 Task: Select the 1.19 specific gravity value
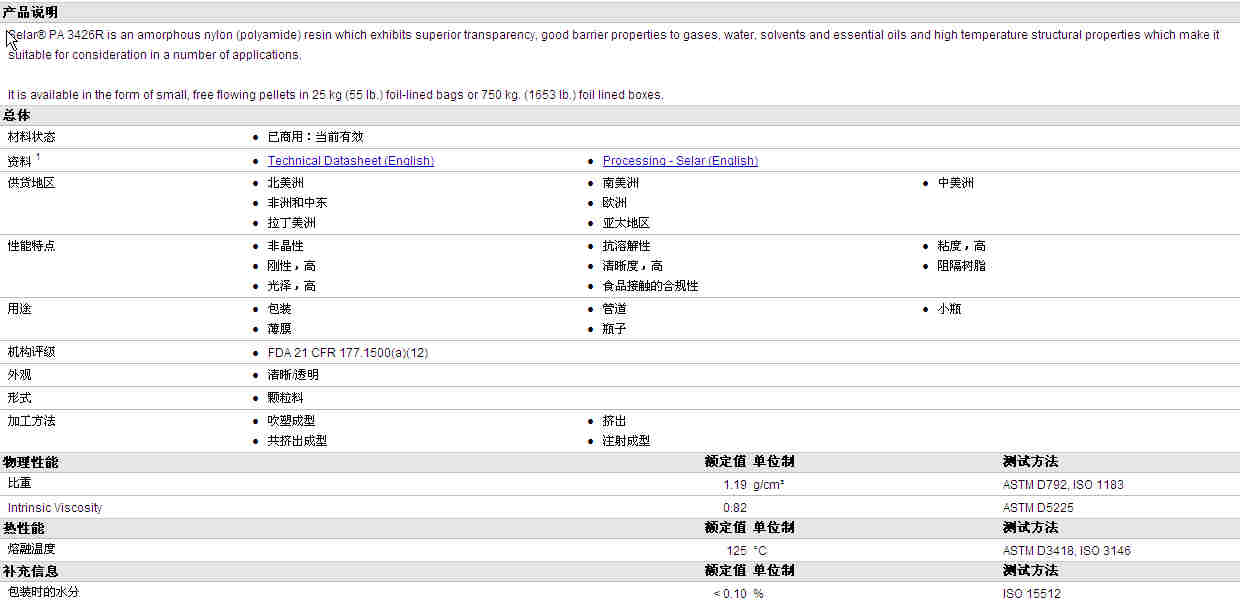735,485
